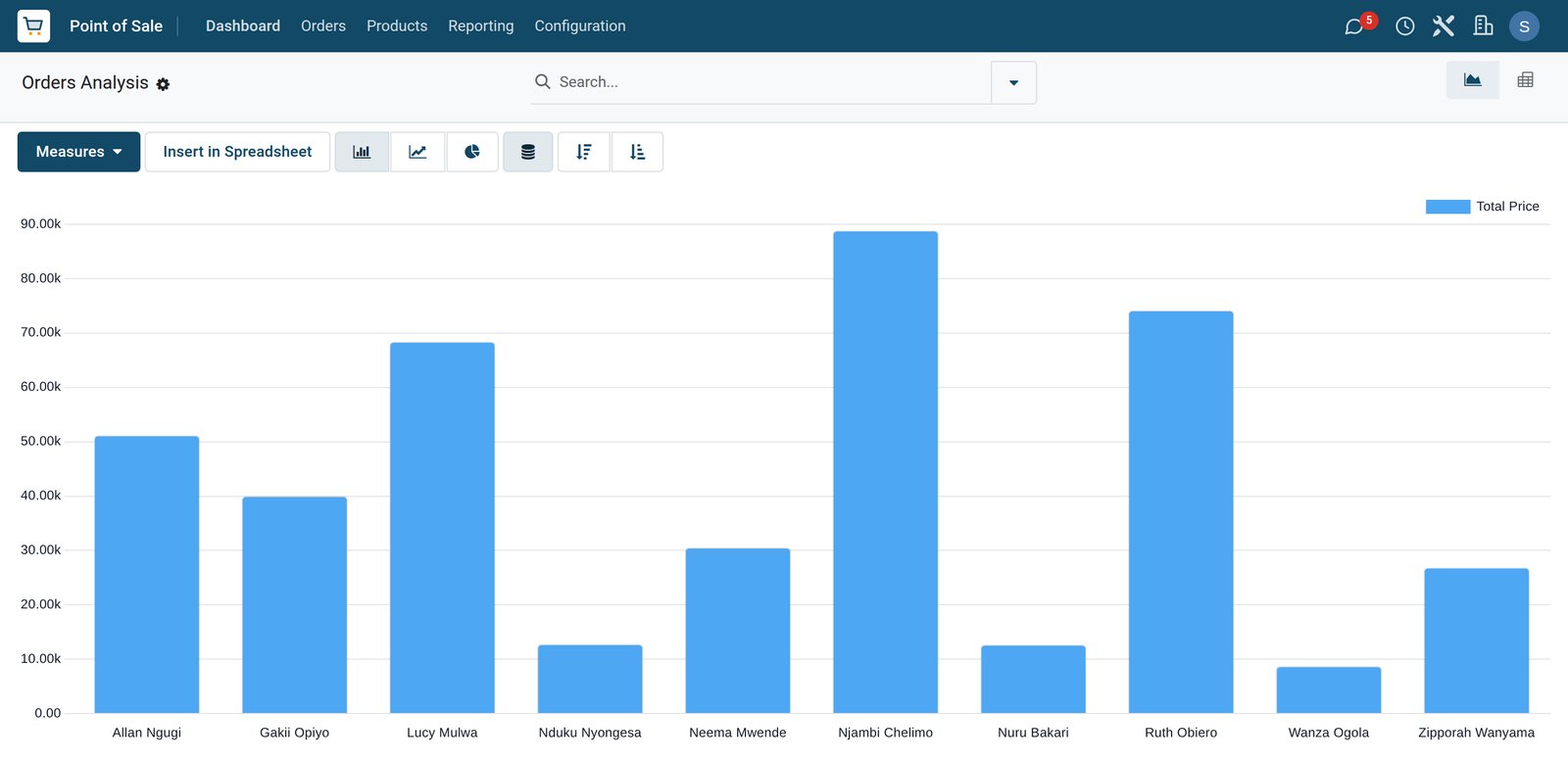The height and width of the screenshot is (761, 1568).
Task: Switch to bar chart mode
Action: pyautogui.click(x=362, y=152)
